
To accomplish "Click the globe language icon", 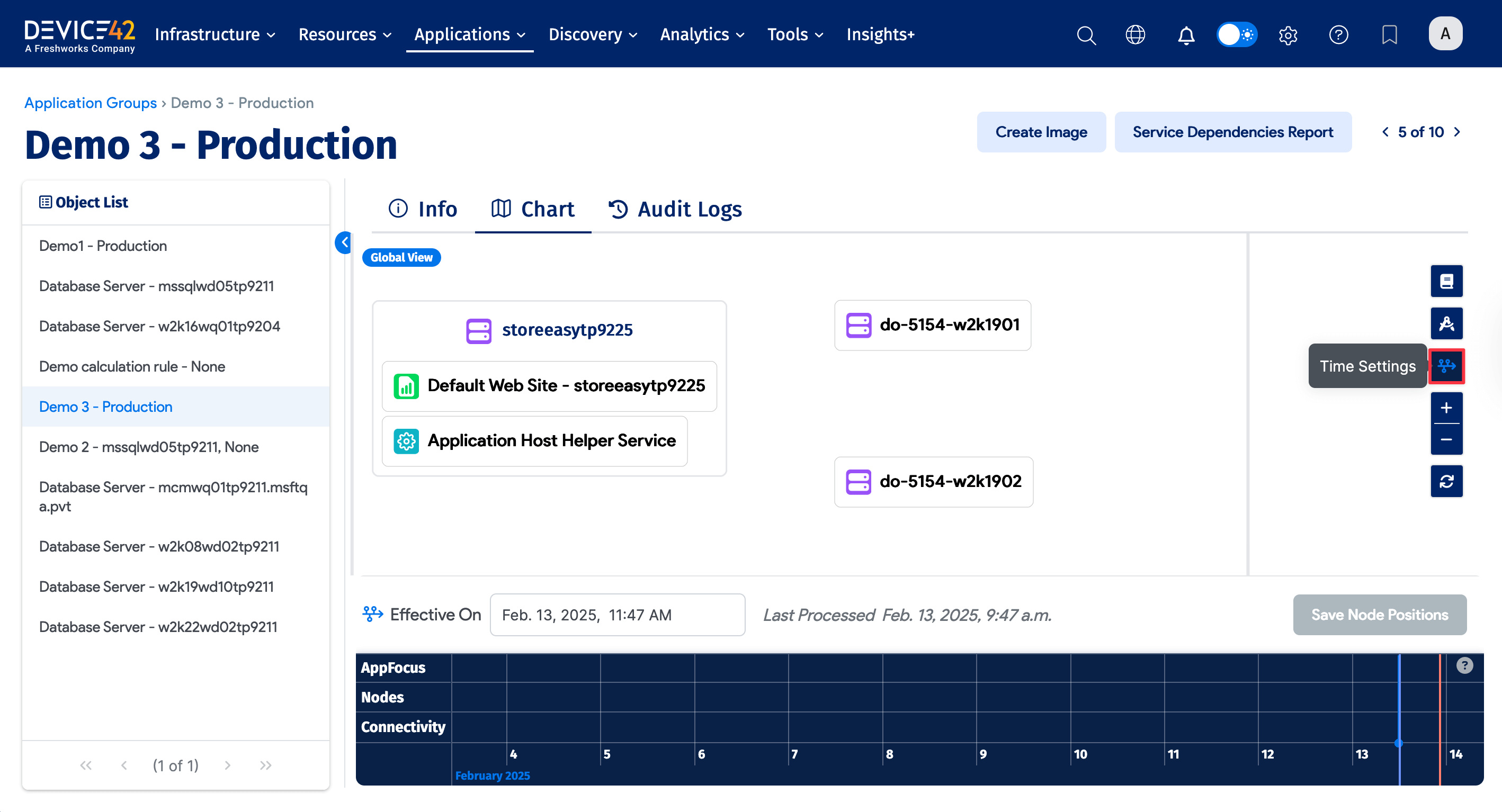I will 1134,35.
